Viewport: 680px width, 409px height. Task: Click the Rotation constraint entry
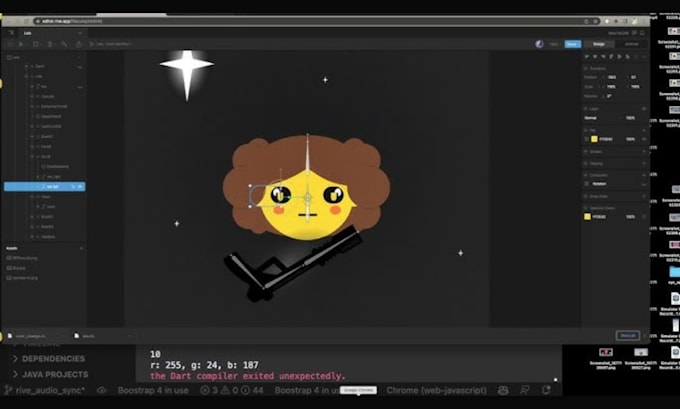pyautogui.click(x=599, y=184)
